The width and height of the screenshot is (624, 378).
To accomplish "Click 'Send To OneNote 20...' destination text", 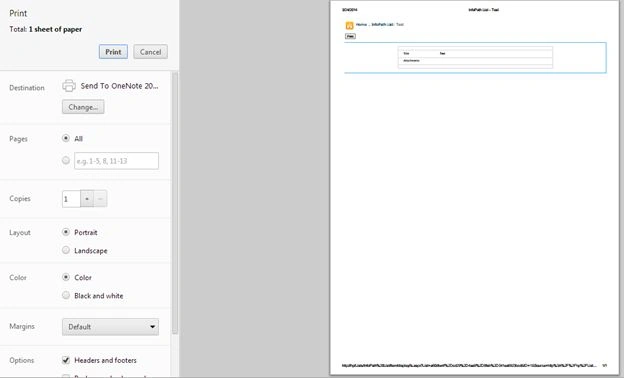I will [119, 86].
